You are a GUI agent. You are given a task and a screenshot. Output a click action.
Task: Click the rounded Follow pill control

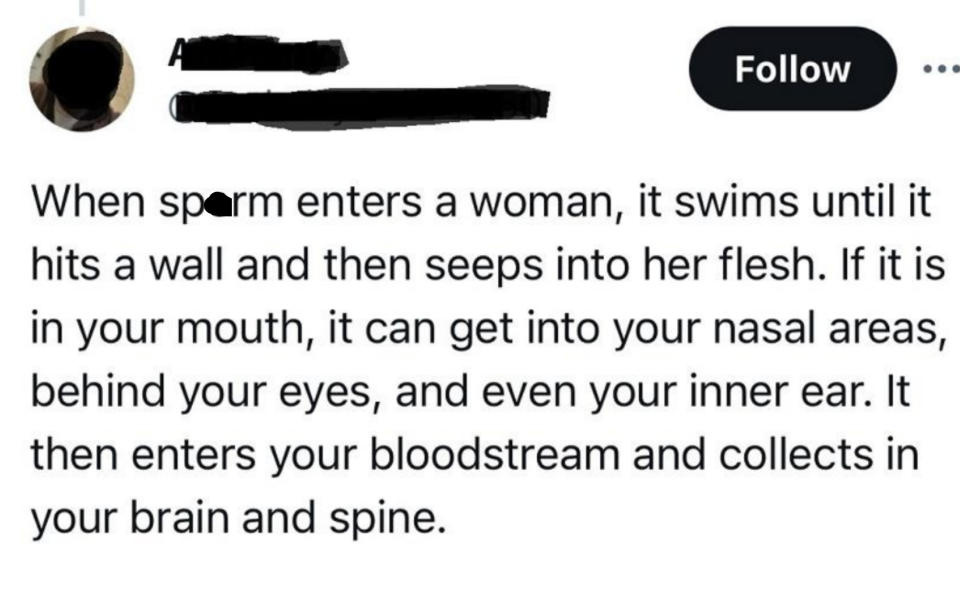(x=791, y=68)
